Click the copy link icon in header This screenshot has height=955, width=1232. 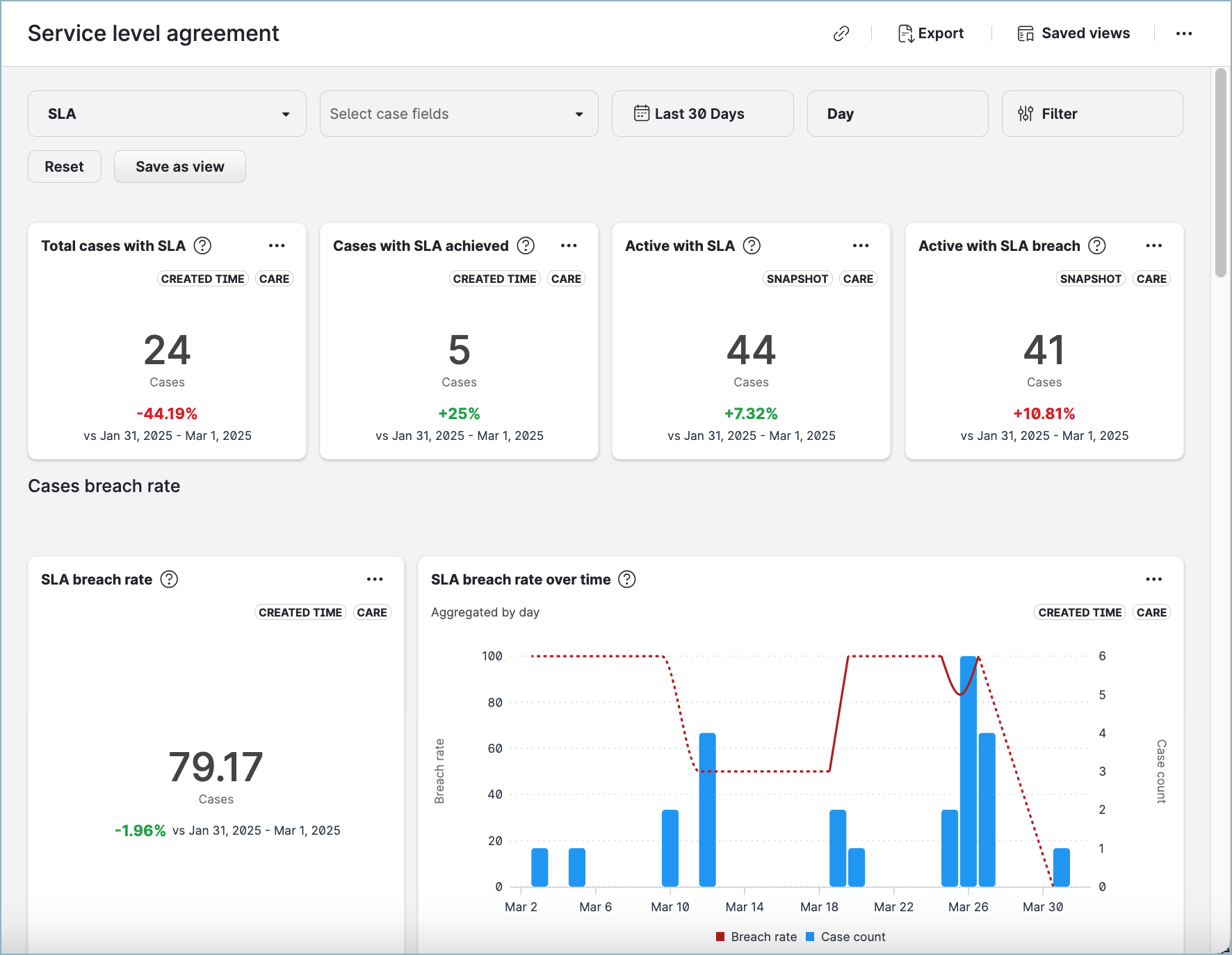[x=841, y=33]
